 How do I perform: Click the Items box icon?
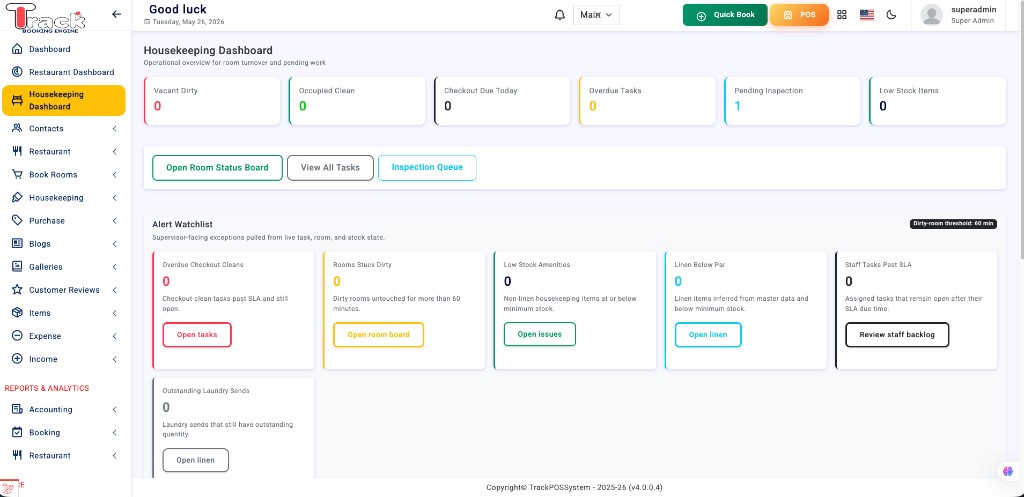18,313
